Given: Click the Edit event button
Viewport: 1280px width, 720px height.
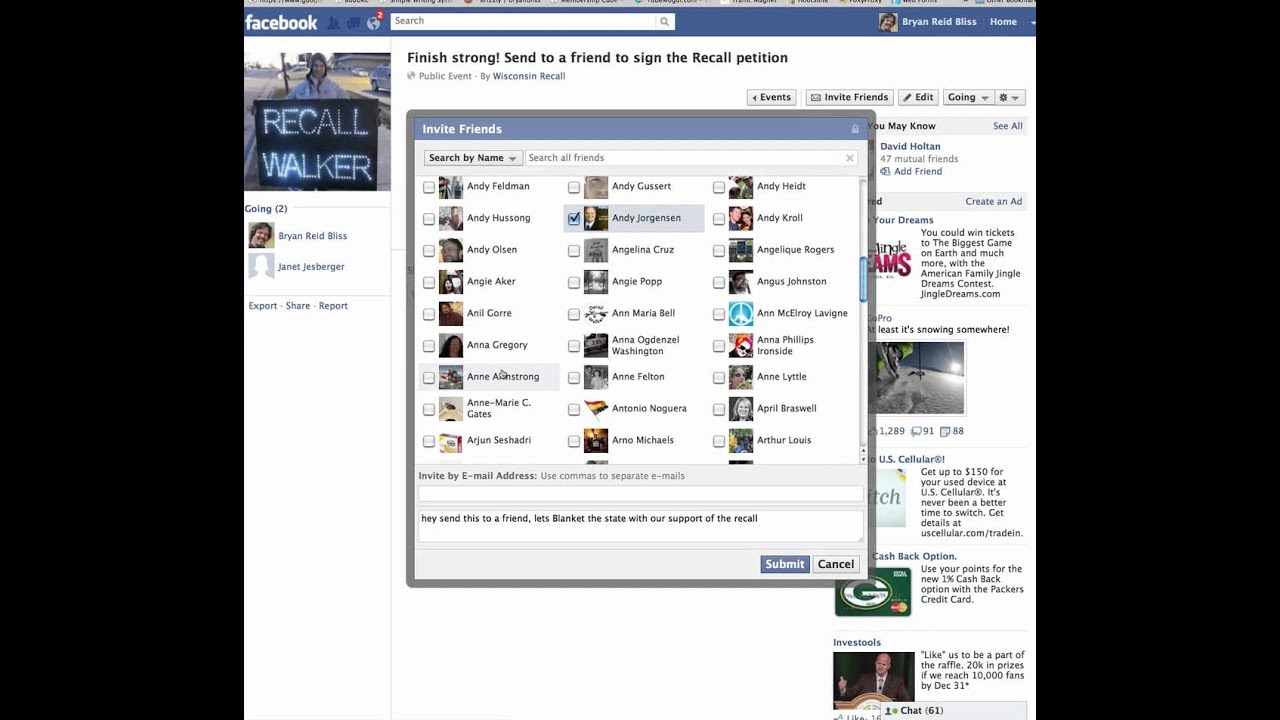Looking at the screenshot, I should coord(918,97).
